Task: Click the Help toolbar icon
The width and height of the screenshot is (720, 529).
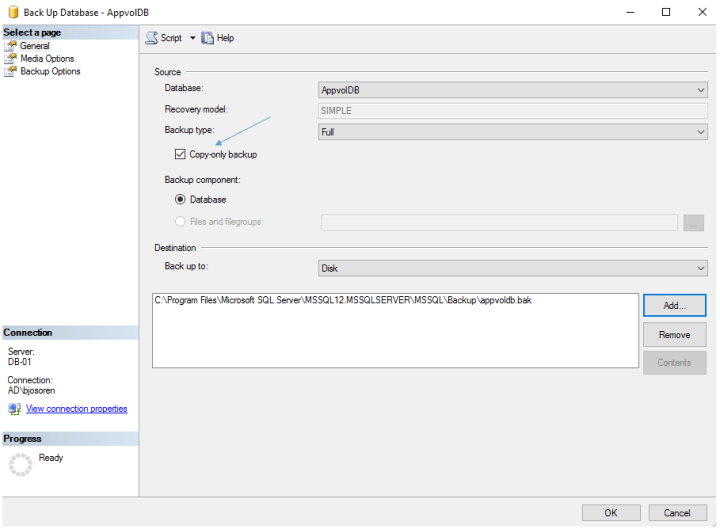Action: pyautogui.click(x=208, y=38)
